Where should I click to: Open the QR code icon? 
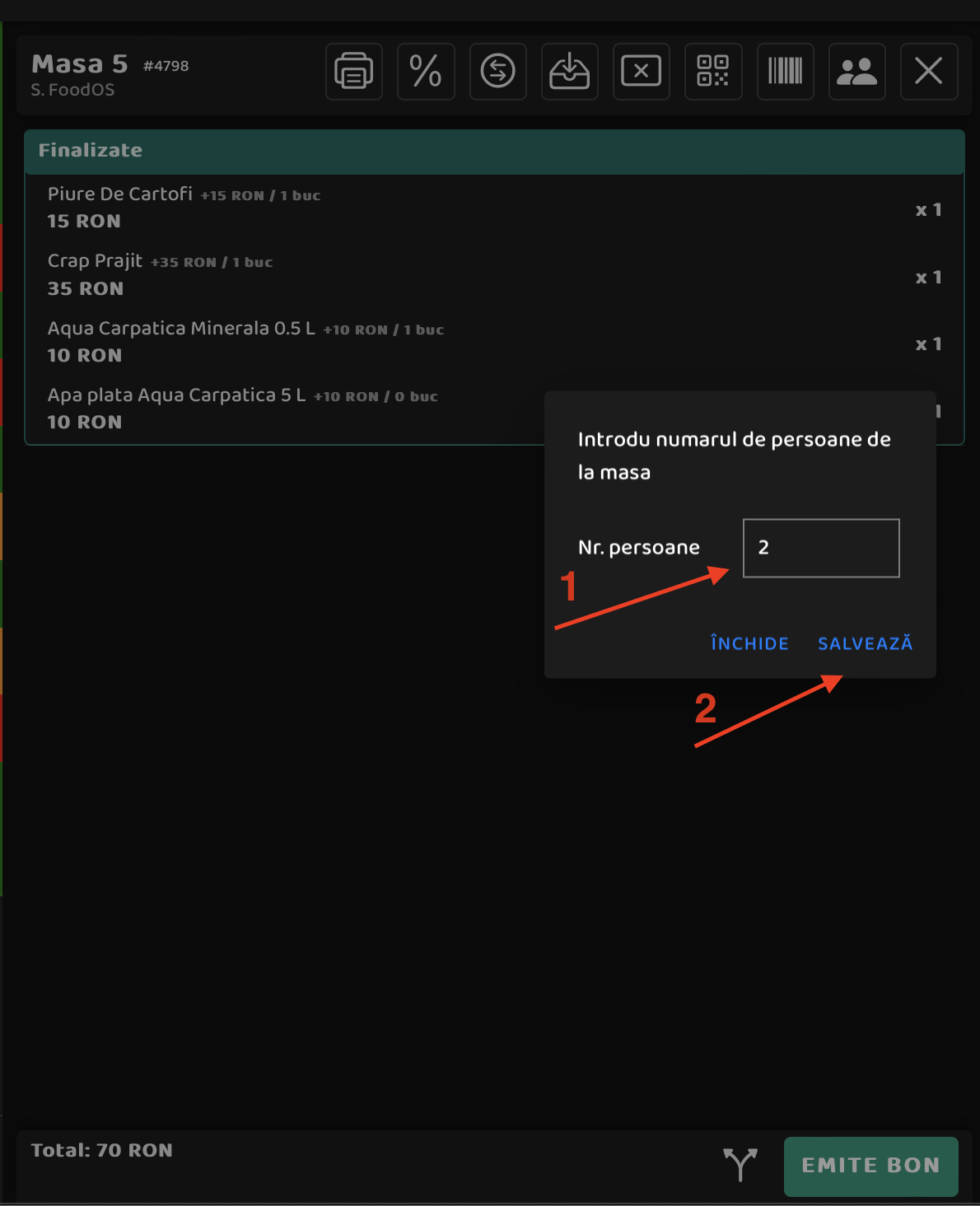tap(713, 72)
